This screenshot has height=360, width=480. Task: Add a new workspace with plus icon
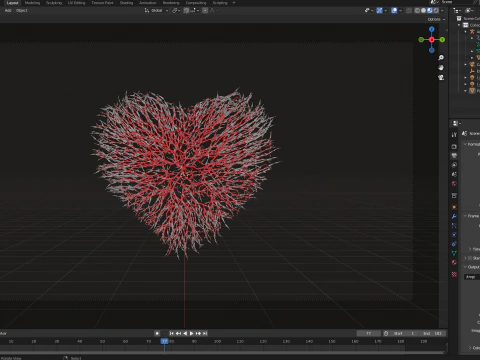click(234, 3)
